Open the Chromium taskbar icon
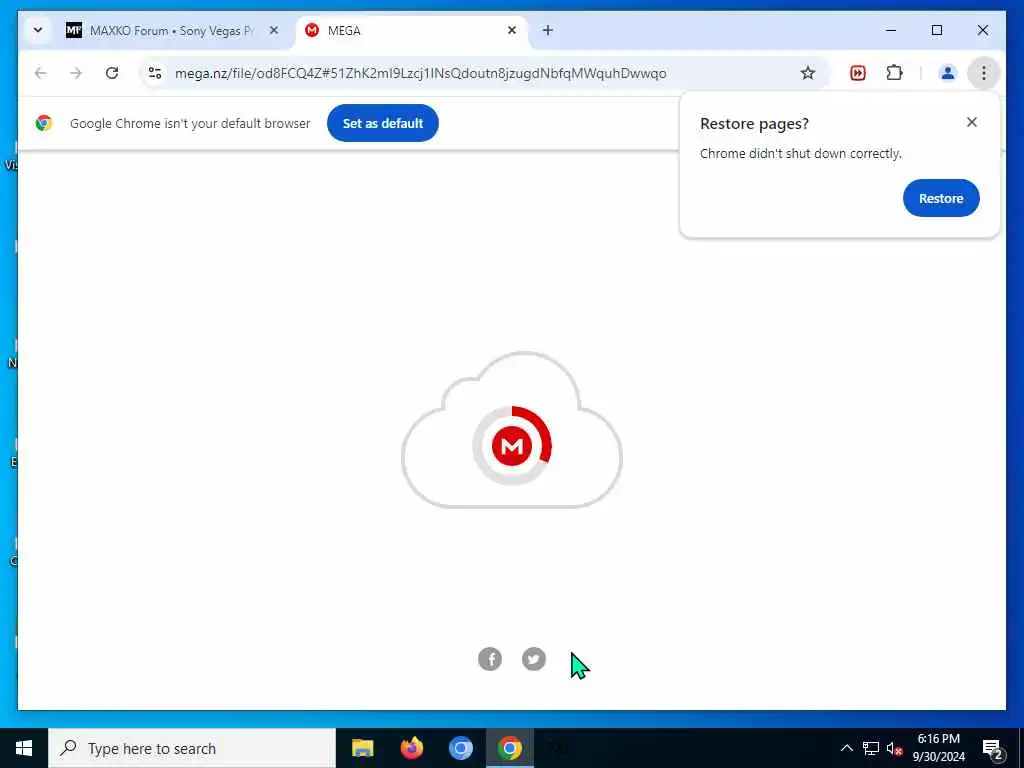The width and height of the screenshot is (1024, 768). (x=460, y=748)
